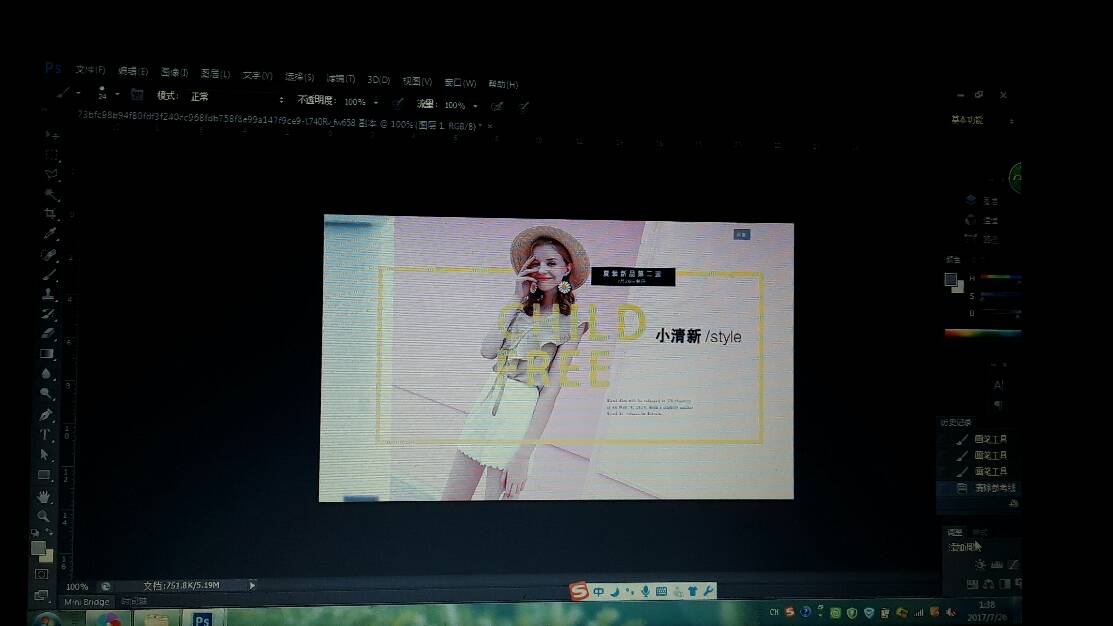Open the 文件(F) menu
Screen dimensions: 1113x626
pos(90,70)
